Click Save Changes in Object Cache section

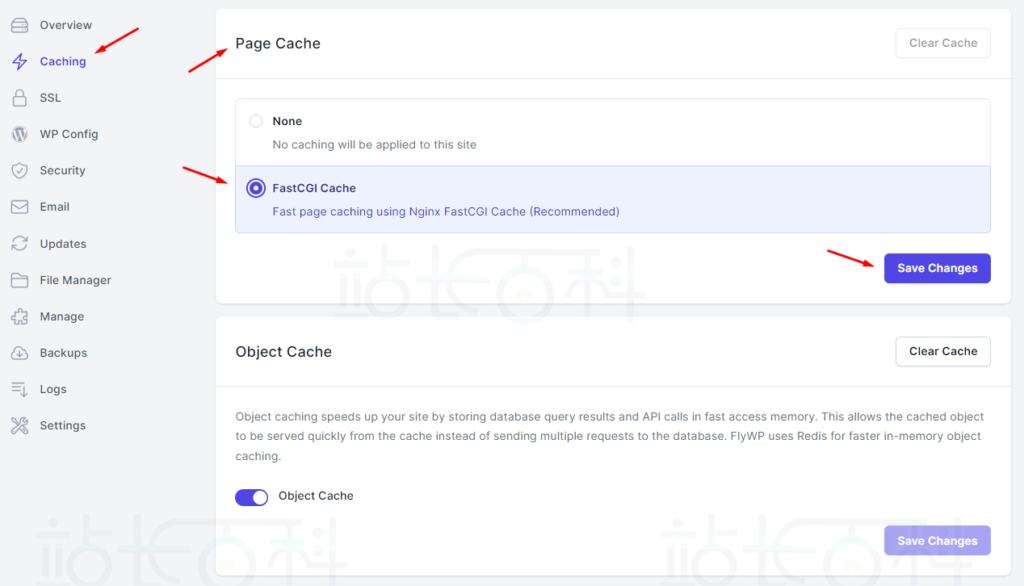point(937,541)
